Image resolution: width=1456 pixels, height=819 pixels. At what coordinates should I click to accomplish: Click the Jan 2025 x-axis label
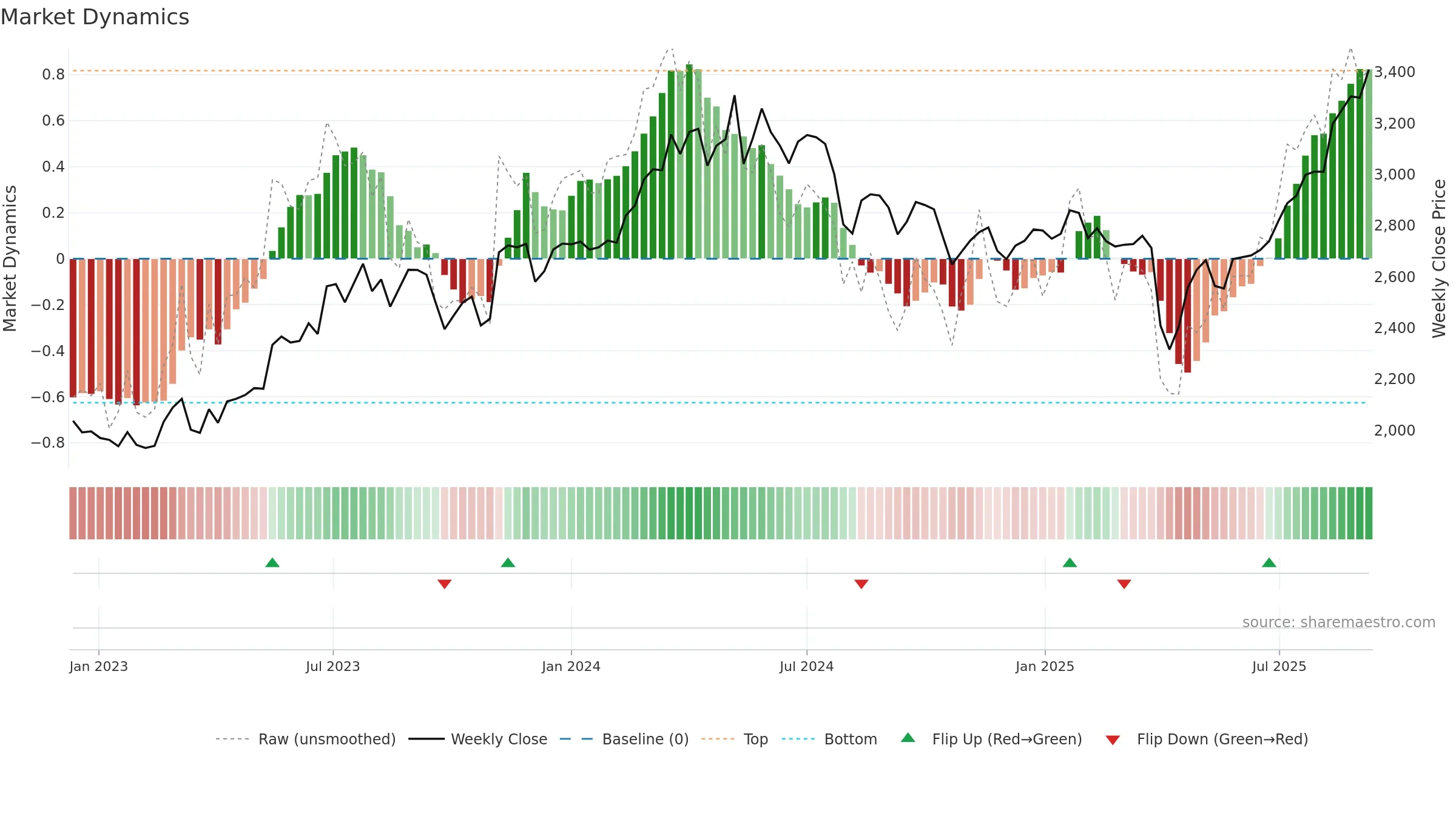(x=1045, y=666)
